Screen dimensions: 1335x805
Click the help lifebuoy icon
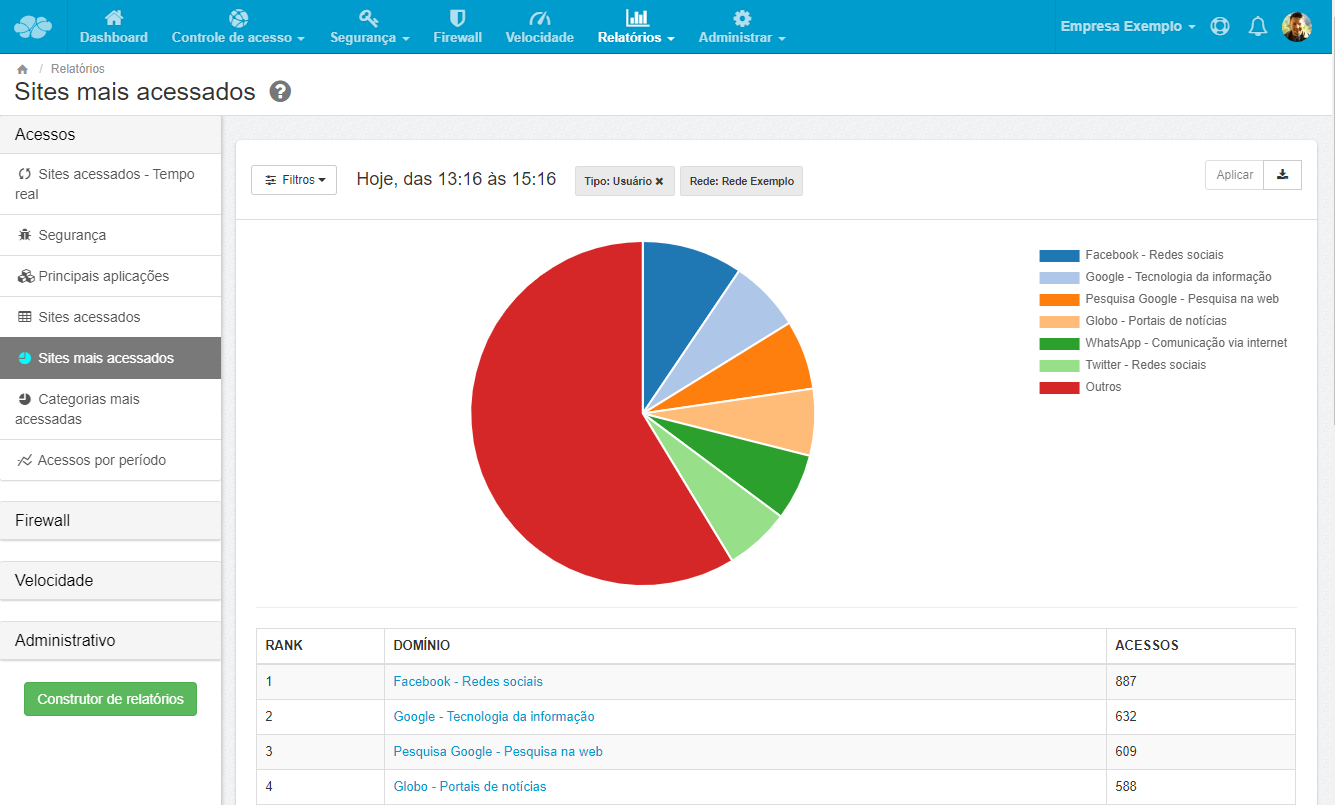click(1220, 27)
